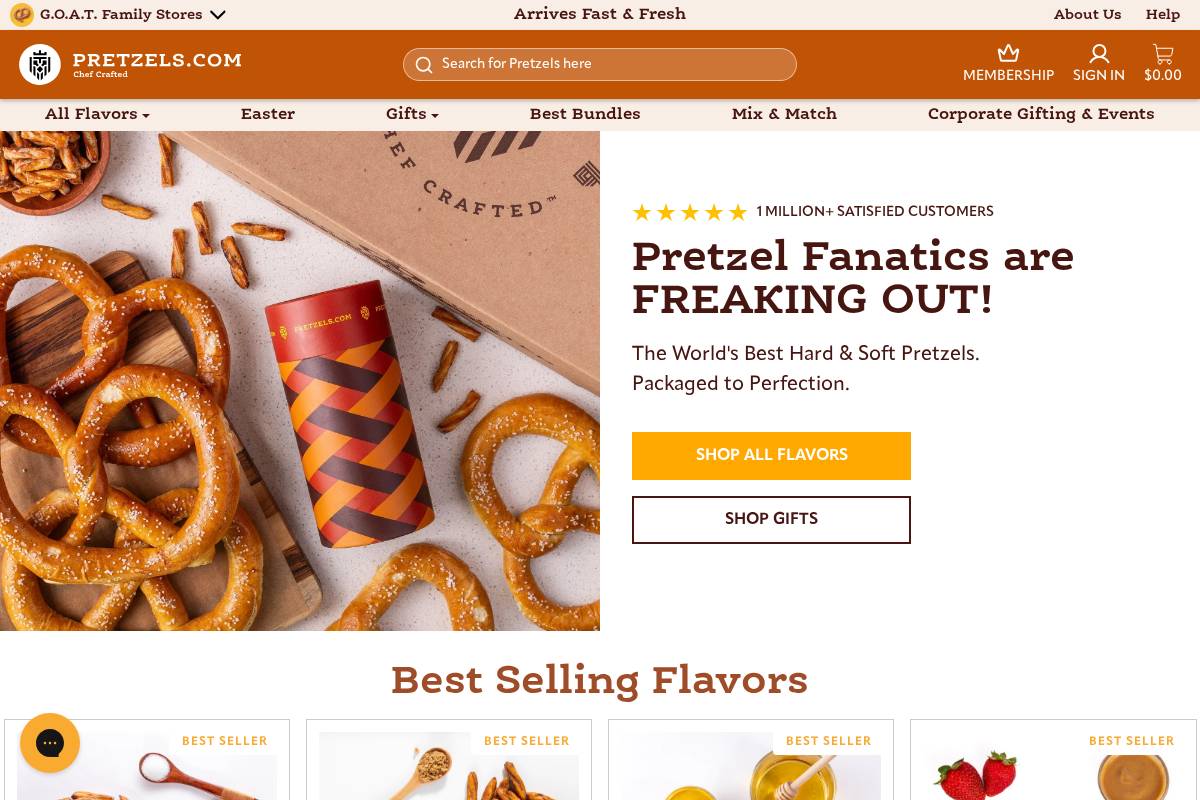Click the Shop All Flavors button
Viewport: 1200px width, 800px height.
click(771, 456)
